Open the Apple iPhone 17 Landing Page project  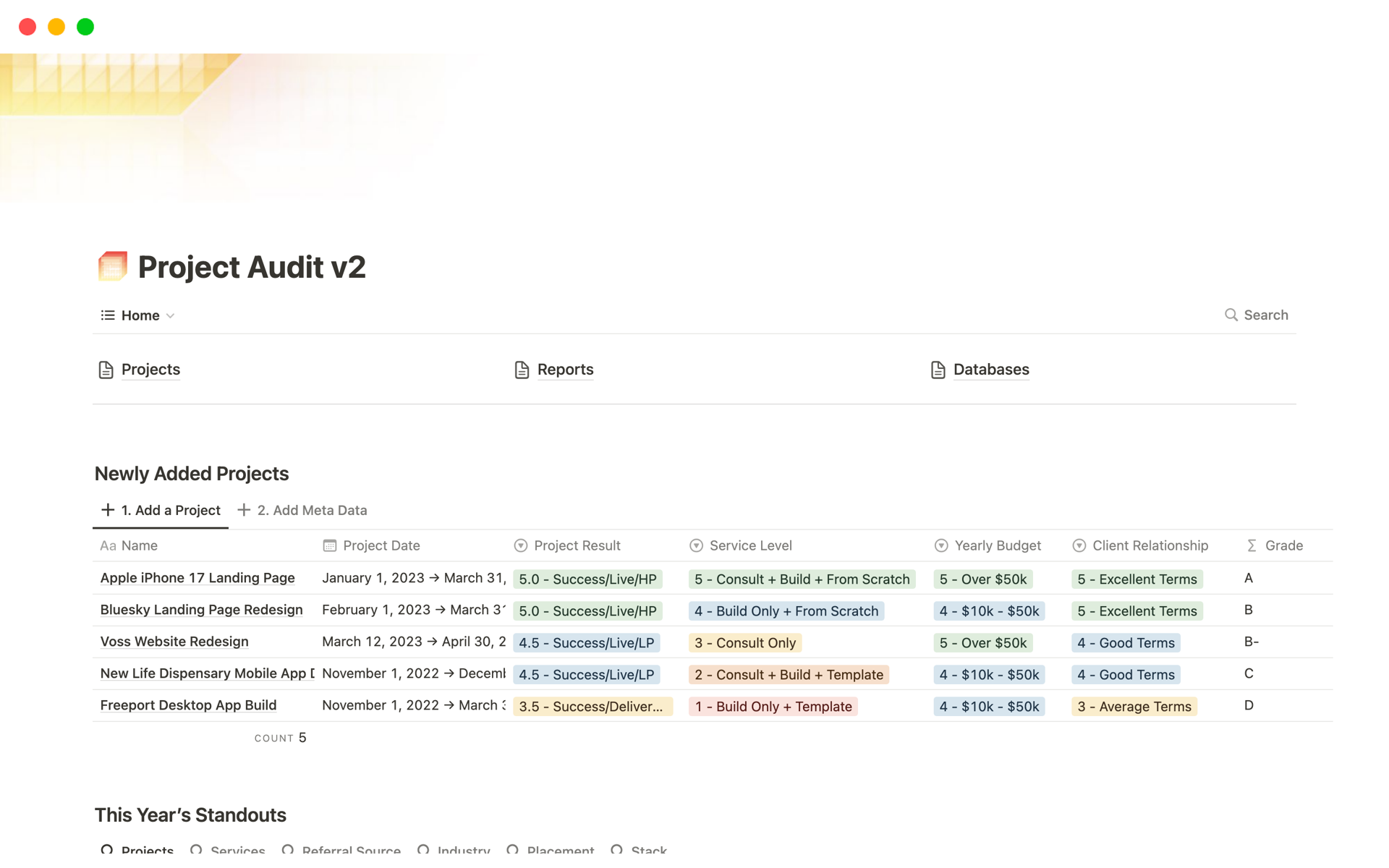197,578
